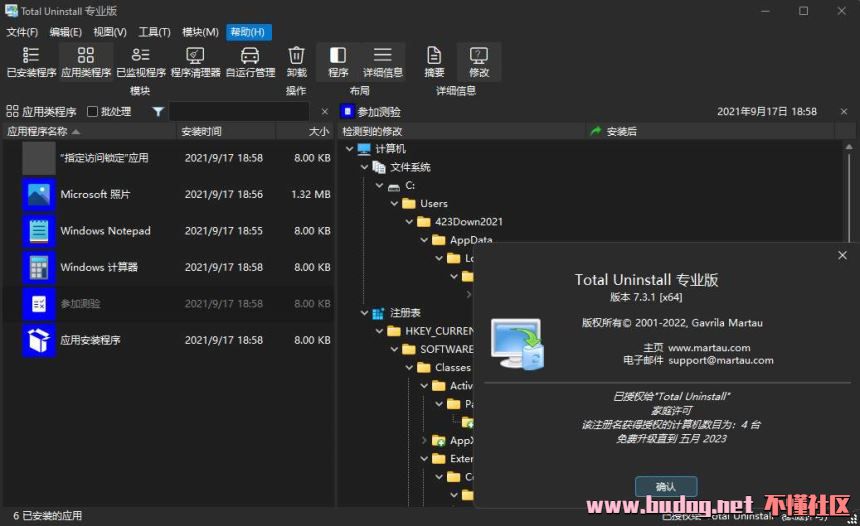Screen dimensions: 860x526
Task: Select the 应用安装程序 app icon
Action: point(39,340)
